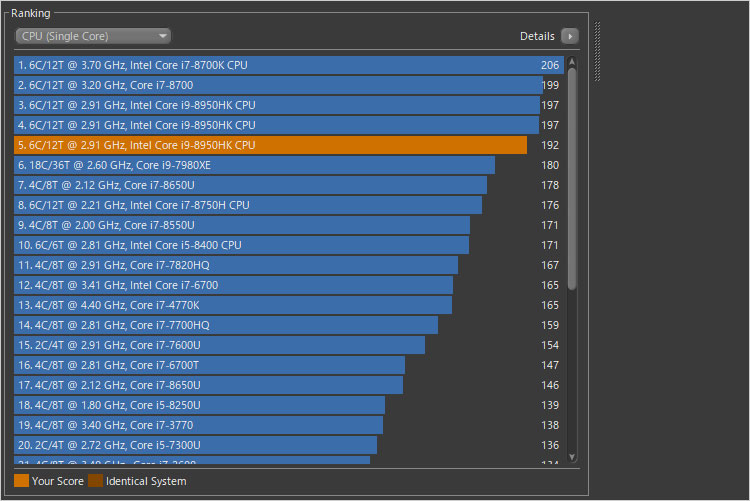This screenshot has height=501, width=750.
Task: Click the Details label
Action: pyautogui.click(x=537, y=36)
